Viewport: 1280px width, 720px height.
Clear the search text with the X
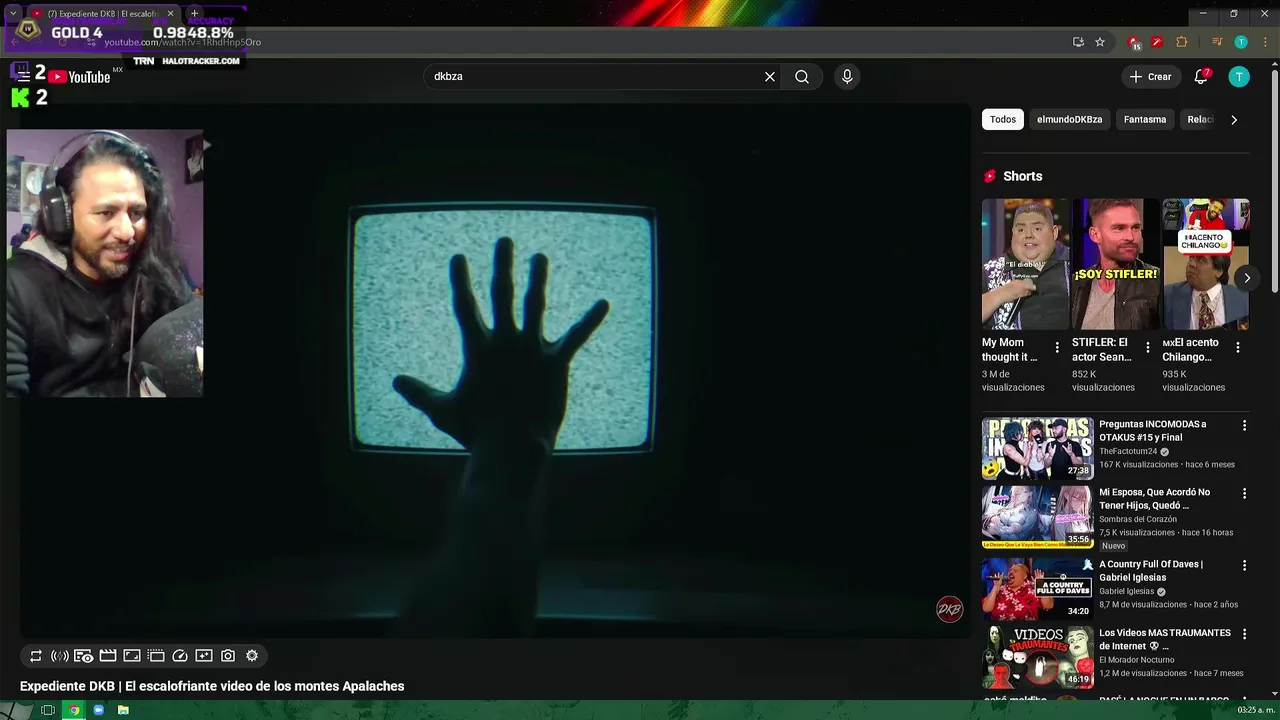(770, 77)
